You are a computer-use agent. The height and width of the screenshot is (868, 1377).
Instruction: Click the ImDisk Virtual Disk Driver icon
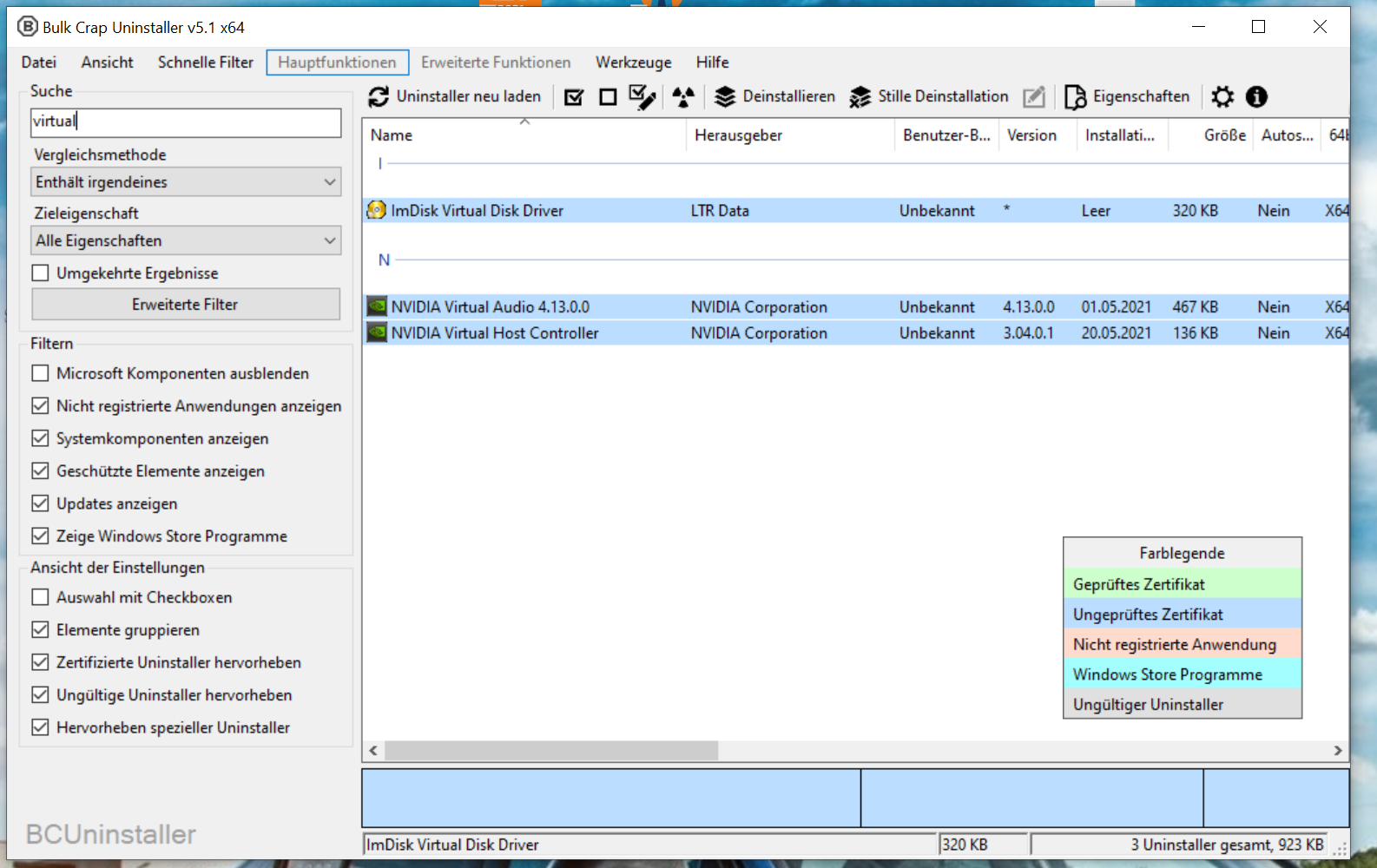pos(376,210)
